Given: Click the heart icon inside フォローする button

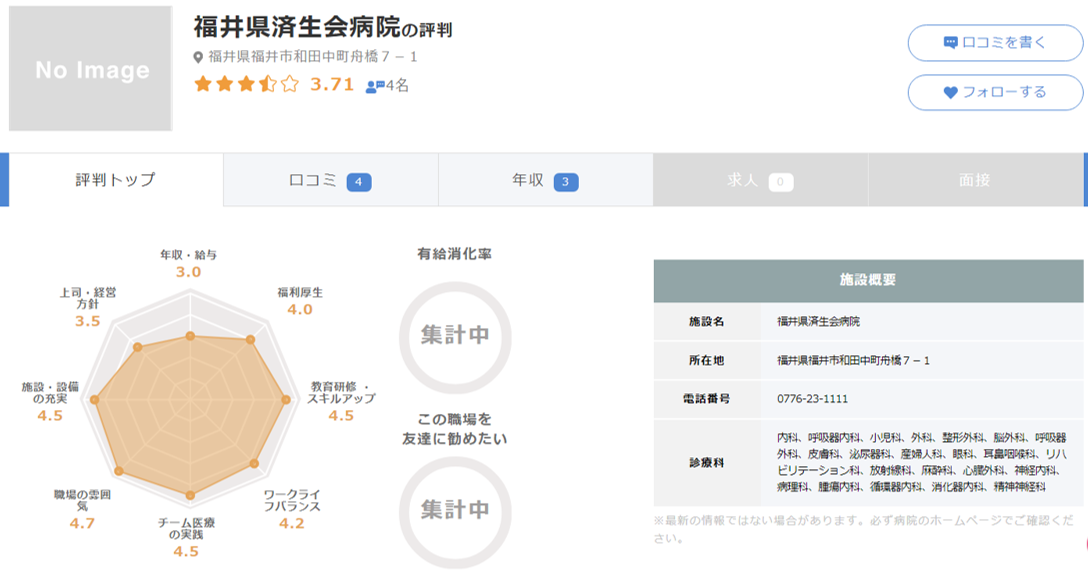Looking at the screenshot, I should [x=949, y=91].
